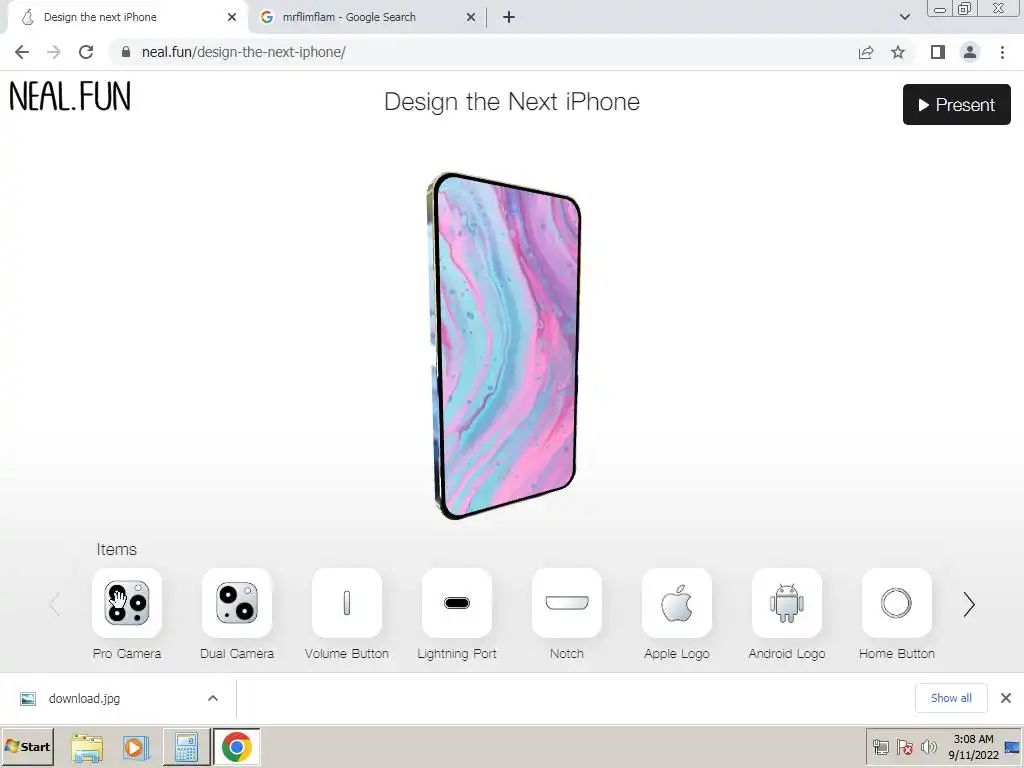Close the mrflimflam Google Search tab
Screen dimensions: 1024x768
pyautogui.click(x=471, y=17)
